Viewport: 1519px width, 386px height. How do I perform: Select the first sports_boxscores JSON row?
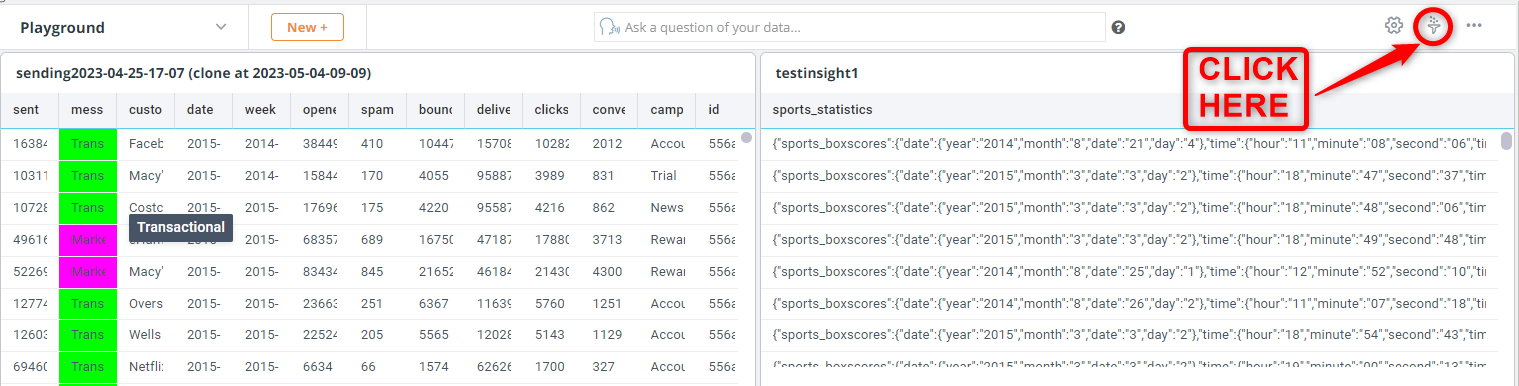[1130, 144]
